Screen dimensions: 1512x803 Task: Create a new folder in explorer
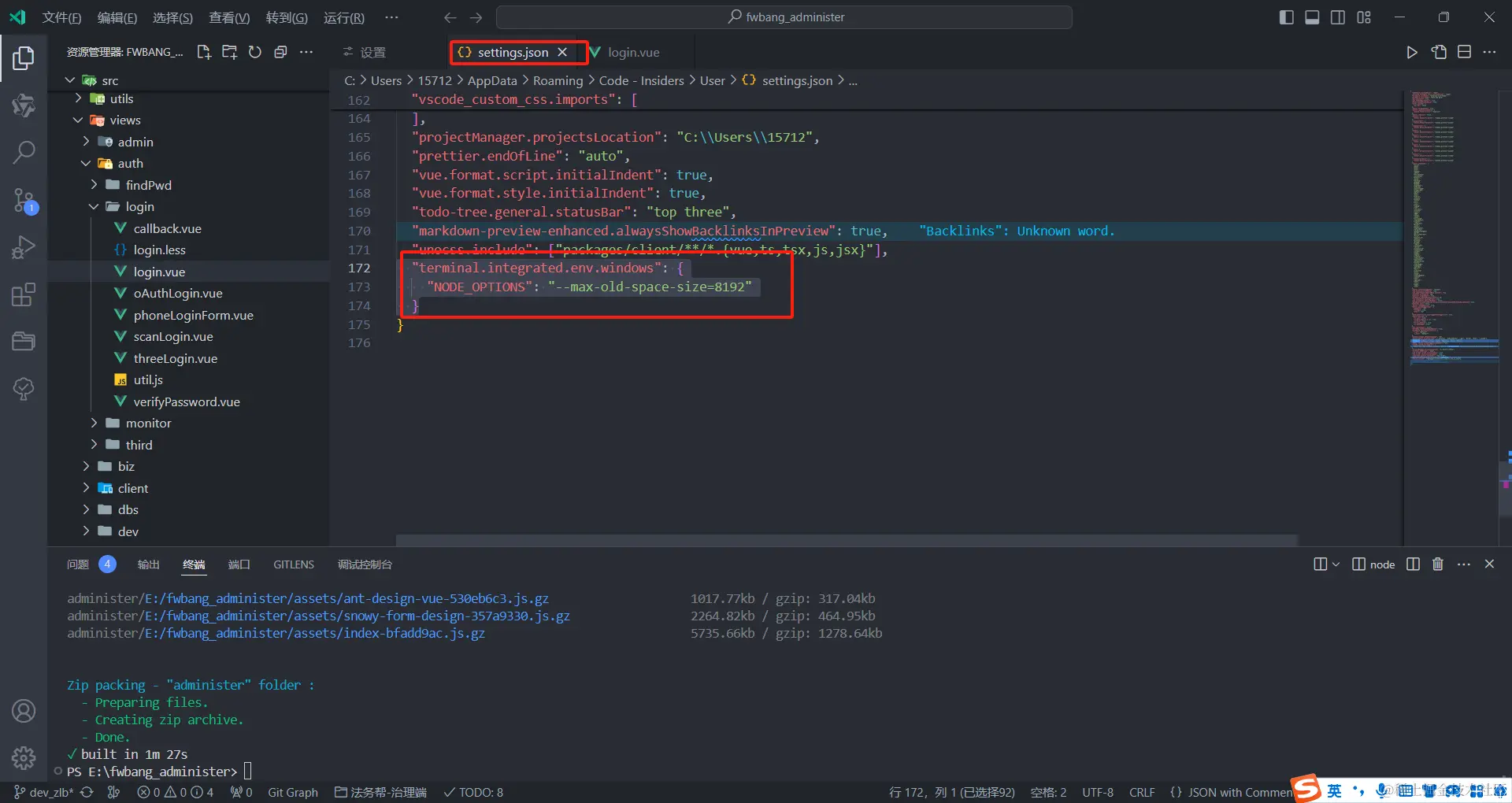click(229, 52)
